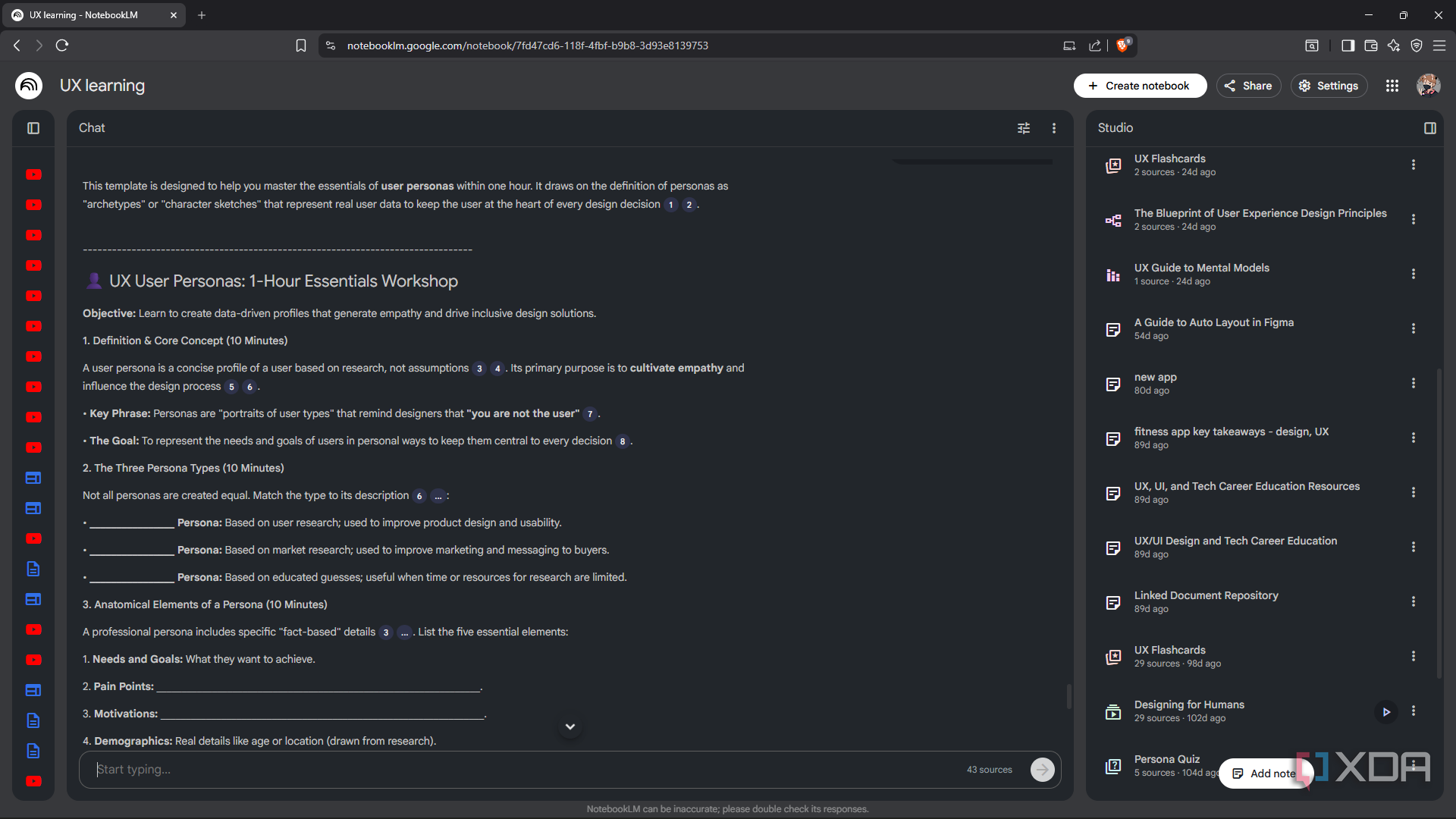
Task: Close the UX learning browser tab
Action: pos(174,15)
